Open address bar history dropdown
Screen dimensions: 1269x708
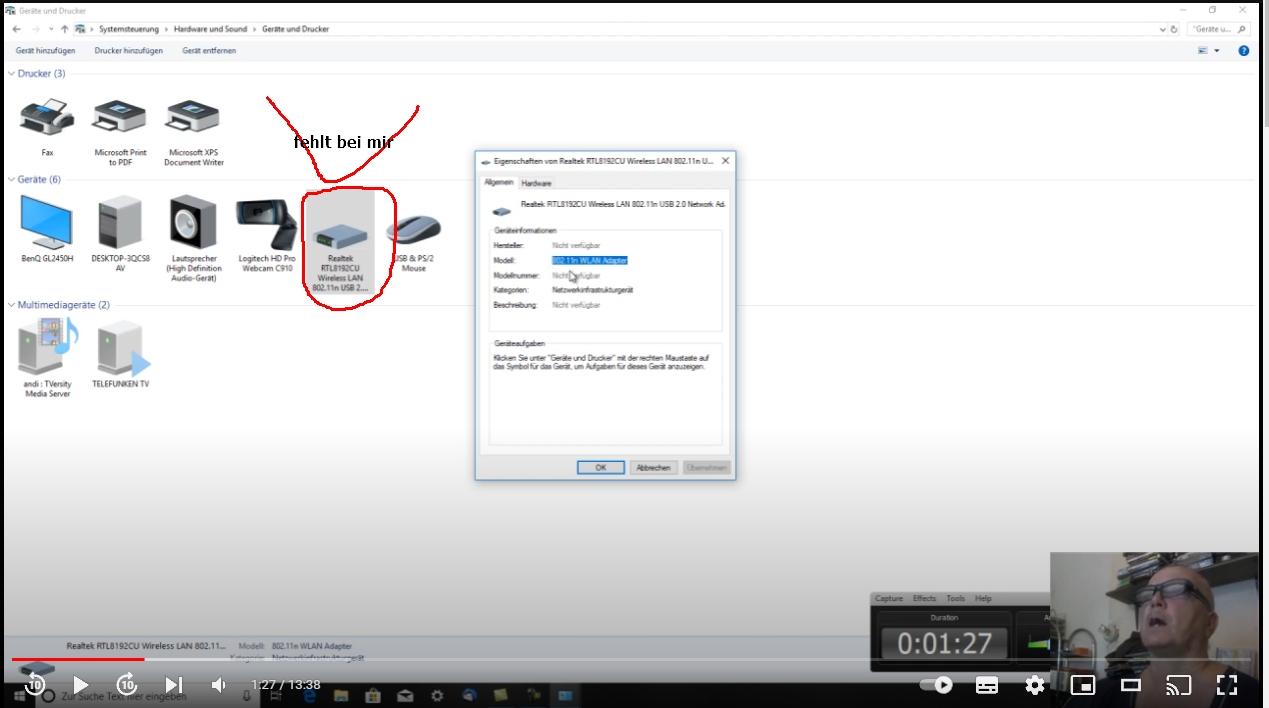click(x=1161, y=29)
